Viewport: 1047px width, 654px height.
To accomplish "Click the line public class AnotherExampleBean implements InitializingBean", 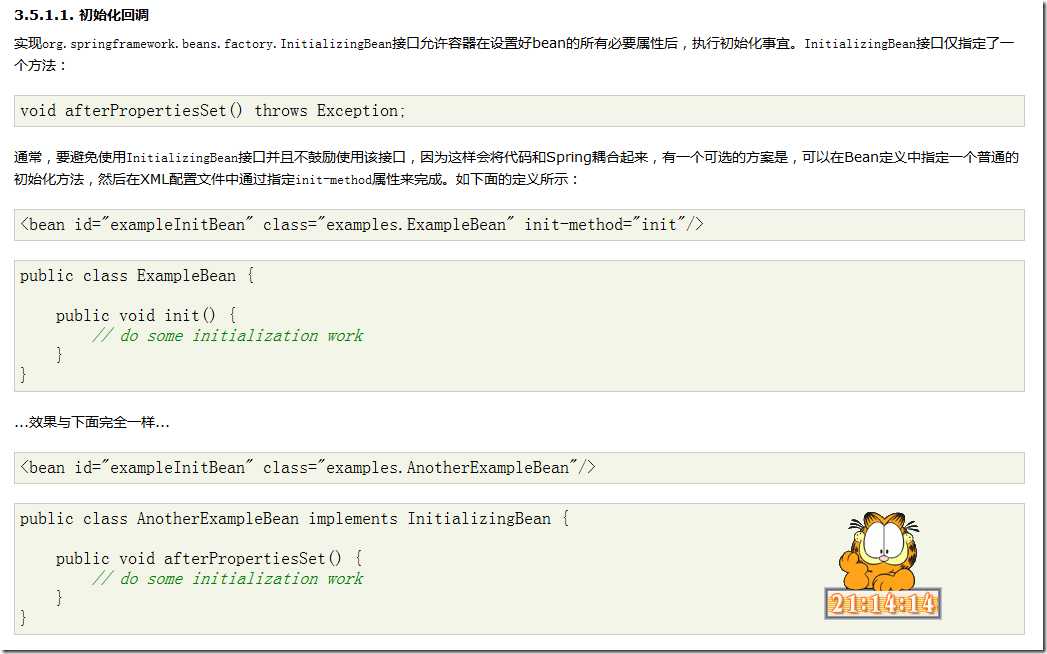I will (294, 519).
